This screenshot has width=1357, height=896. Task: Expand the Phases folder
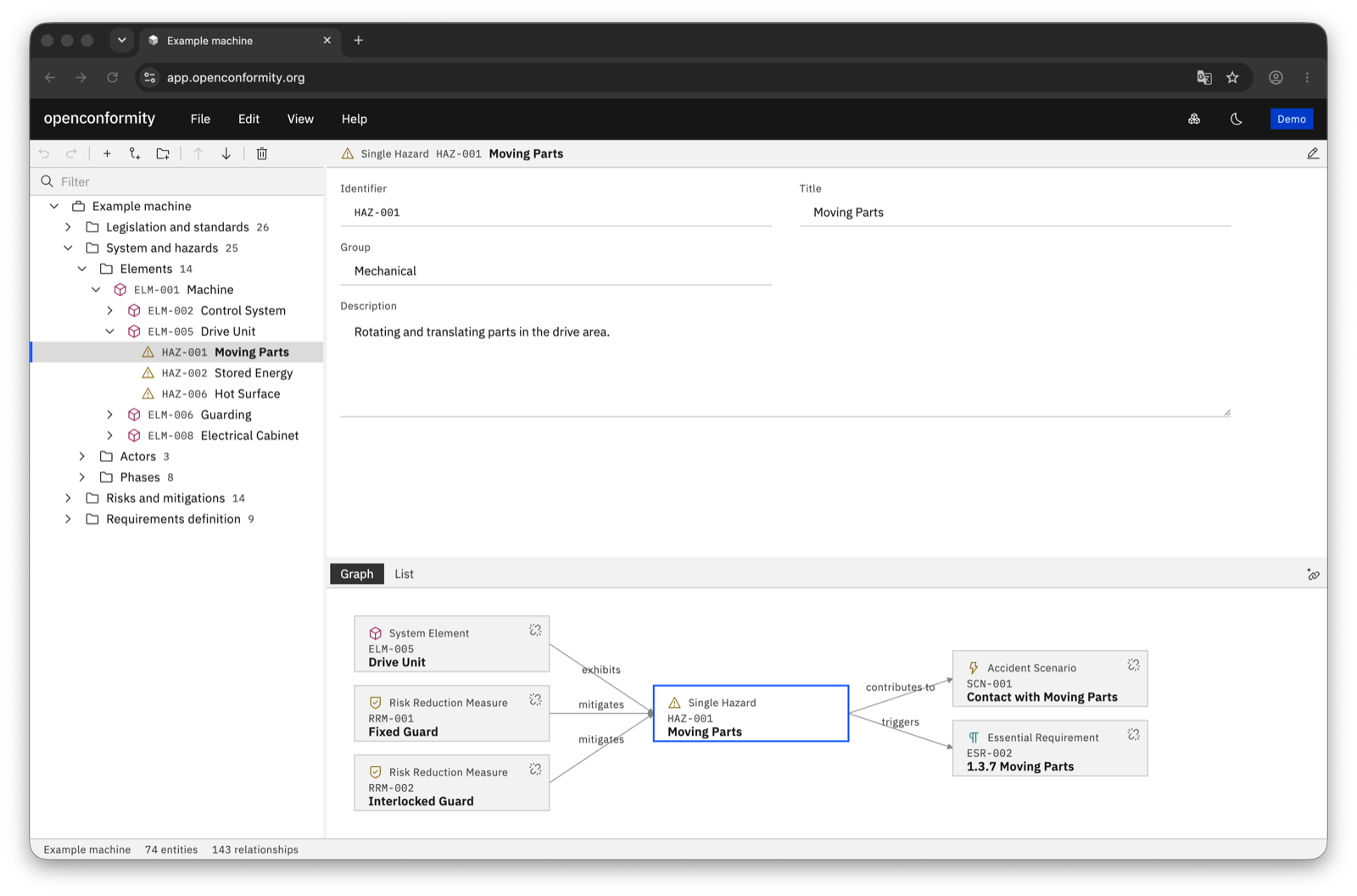coord(82,477)
